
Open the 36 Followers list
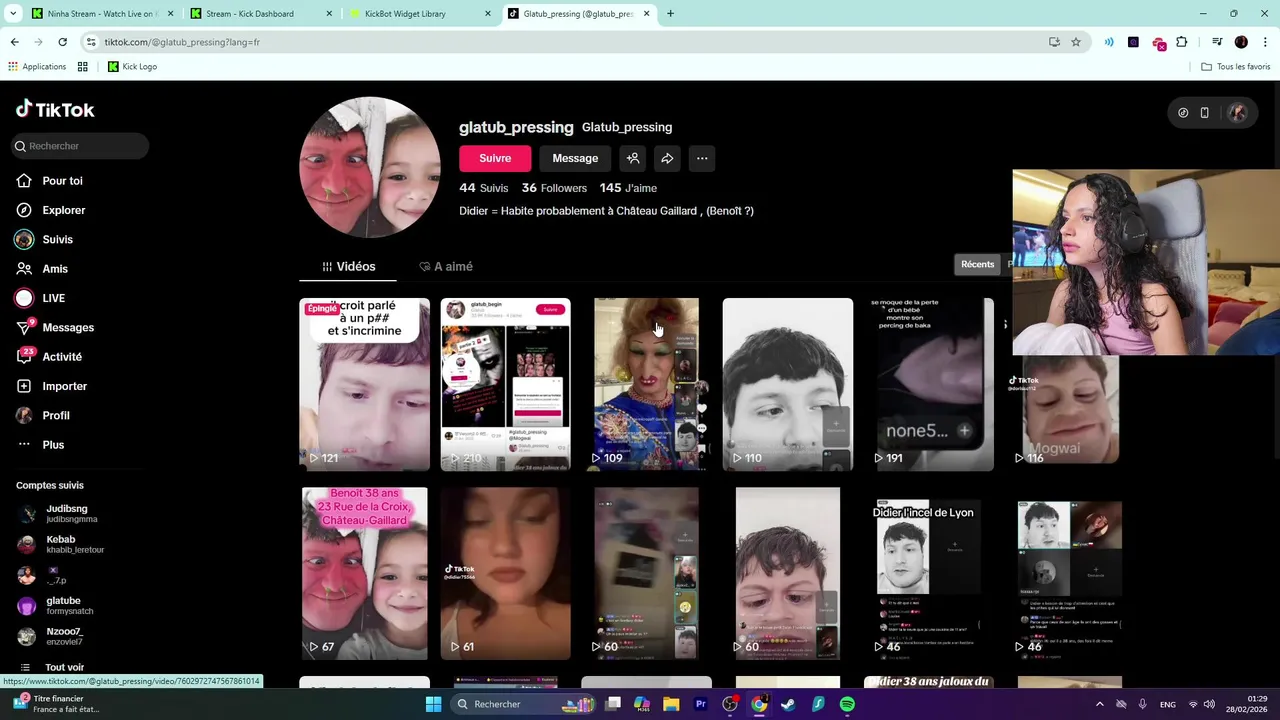click(554, 188)
